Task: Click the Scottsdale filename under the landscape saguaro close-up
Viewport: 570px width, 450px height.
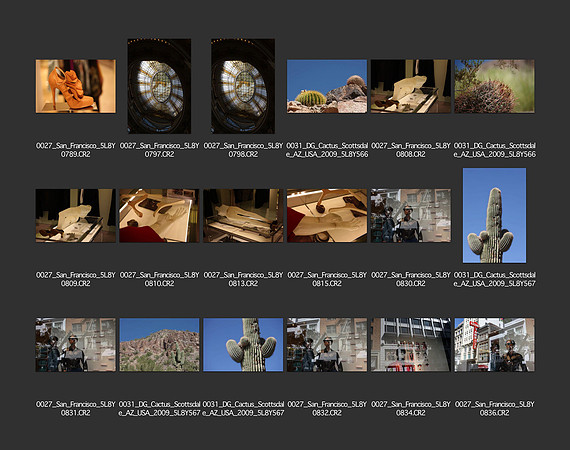Action: (x=243, y=409)
